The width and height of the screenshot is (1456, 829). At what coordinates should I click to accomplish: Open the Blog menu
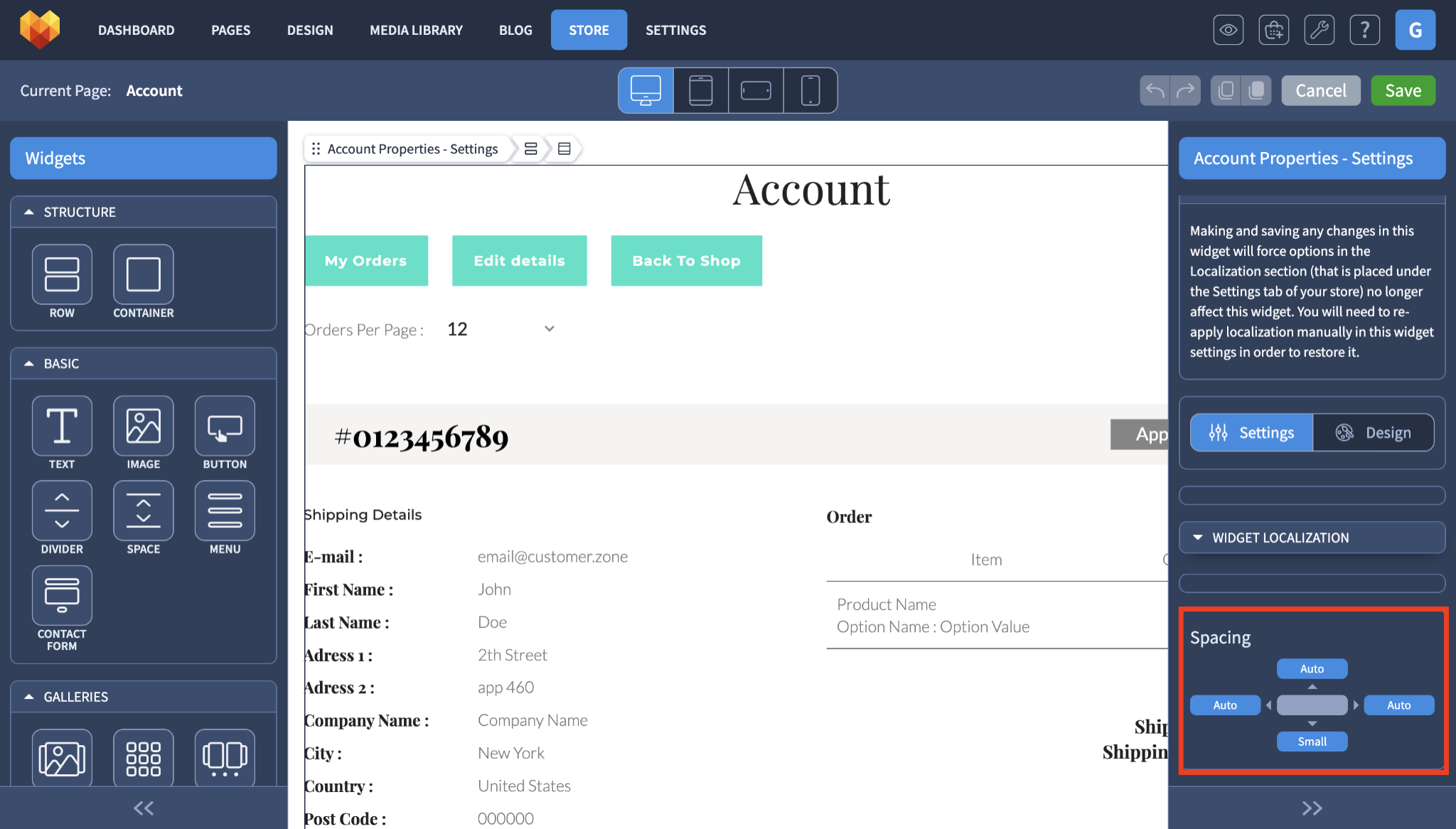515,30
